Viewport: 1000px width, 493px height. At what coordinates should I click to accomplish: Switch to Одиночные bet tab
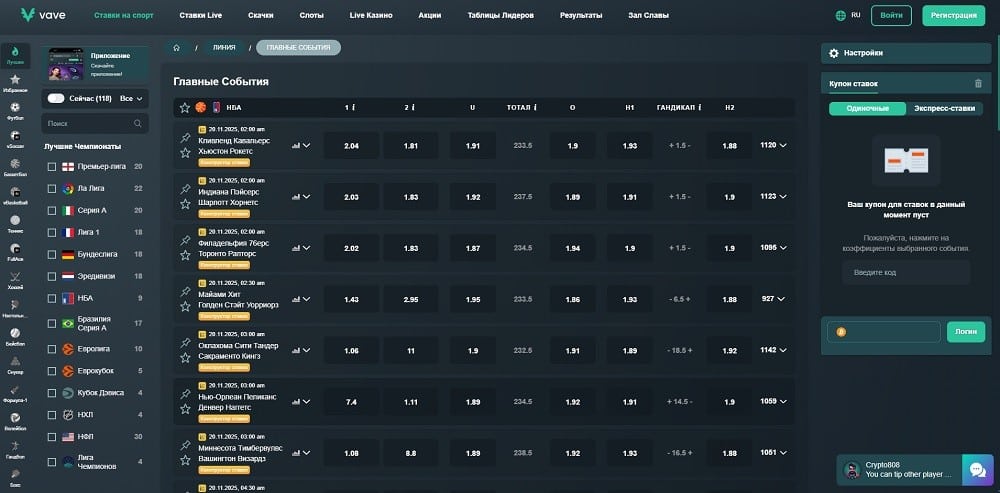(867, 108)
